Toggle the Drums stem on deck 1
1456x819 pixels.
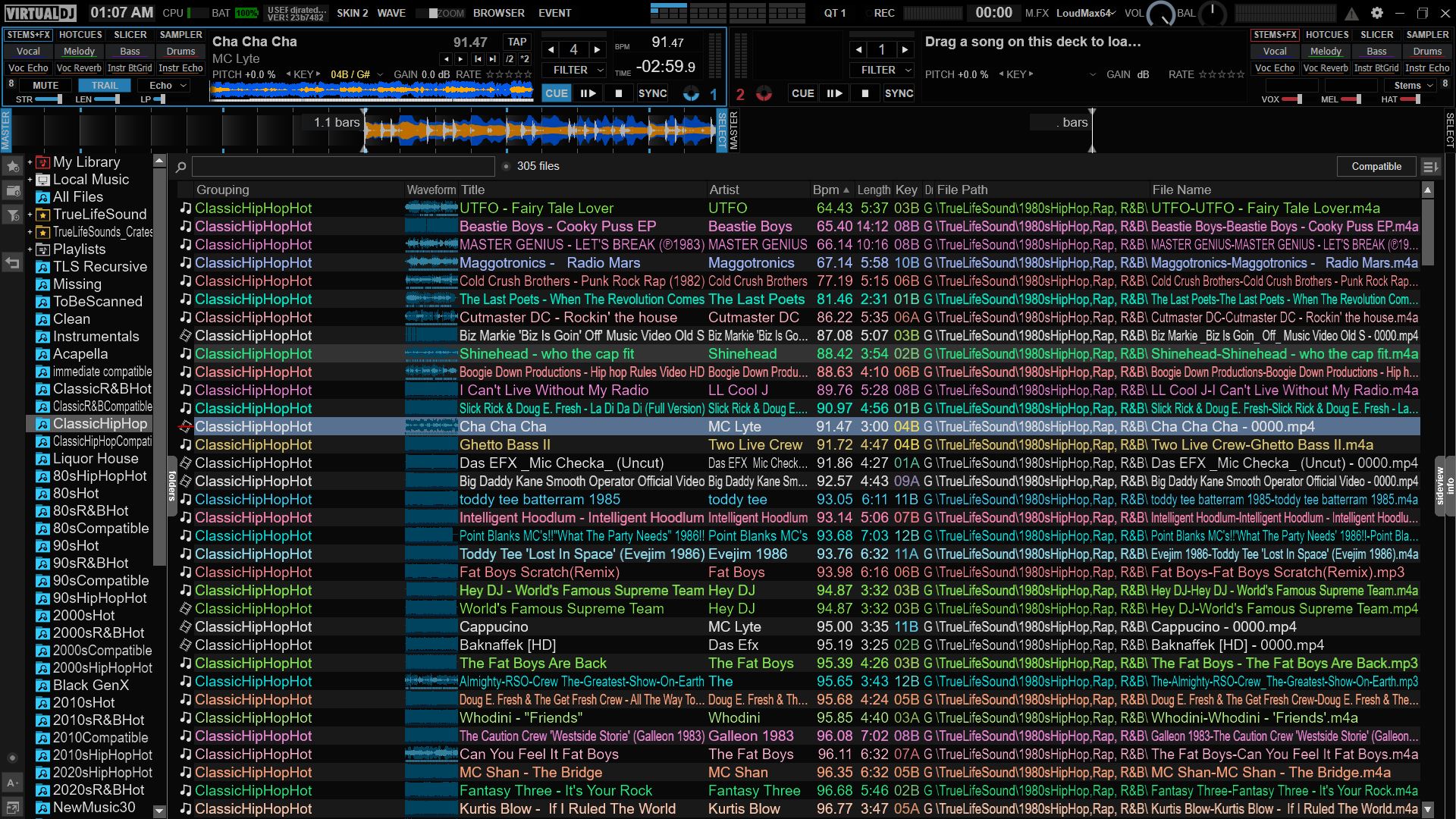pyautogui.click(x=180, y=52)
